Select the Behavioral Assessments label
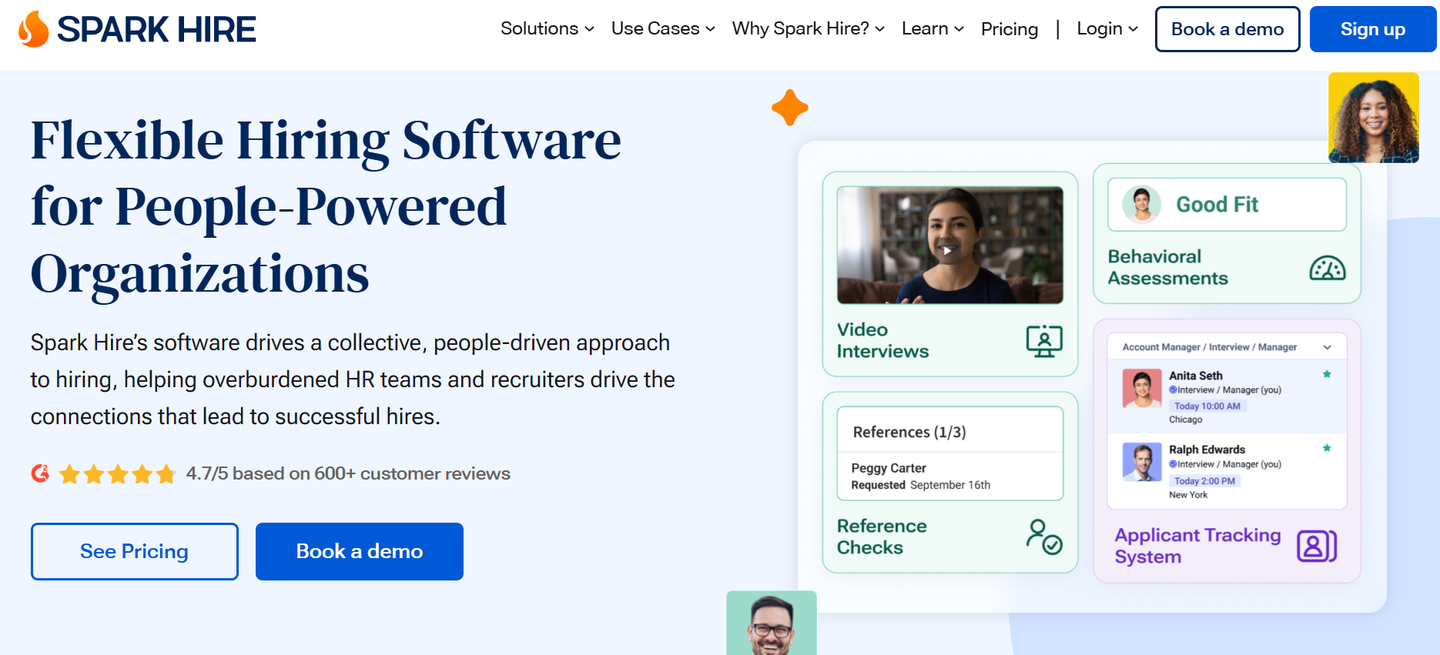Viewport: 1440px width, 655px height. point(1167,267)
